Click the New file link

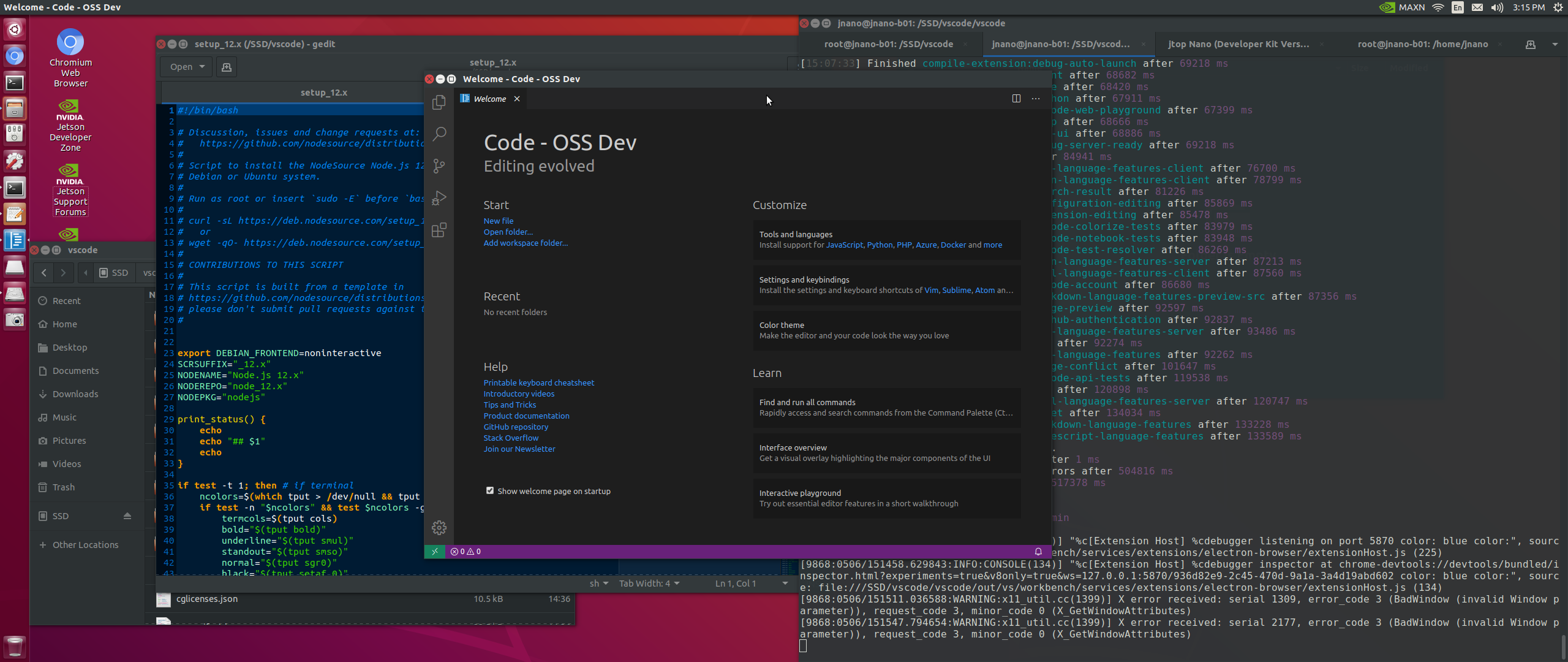499,221
